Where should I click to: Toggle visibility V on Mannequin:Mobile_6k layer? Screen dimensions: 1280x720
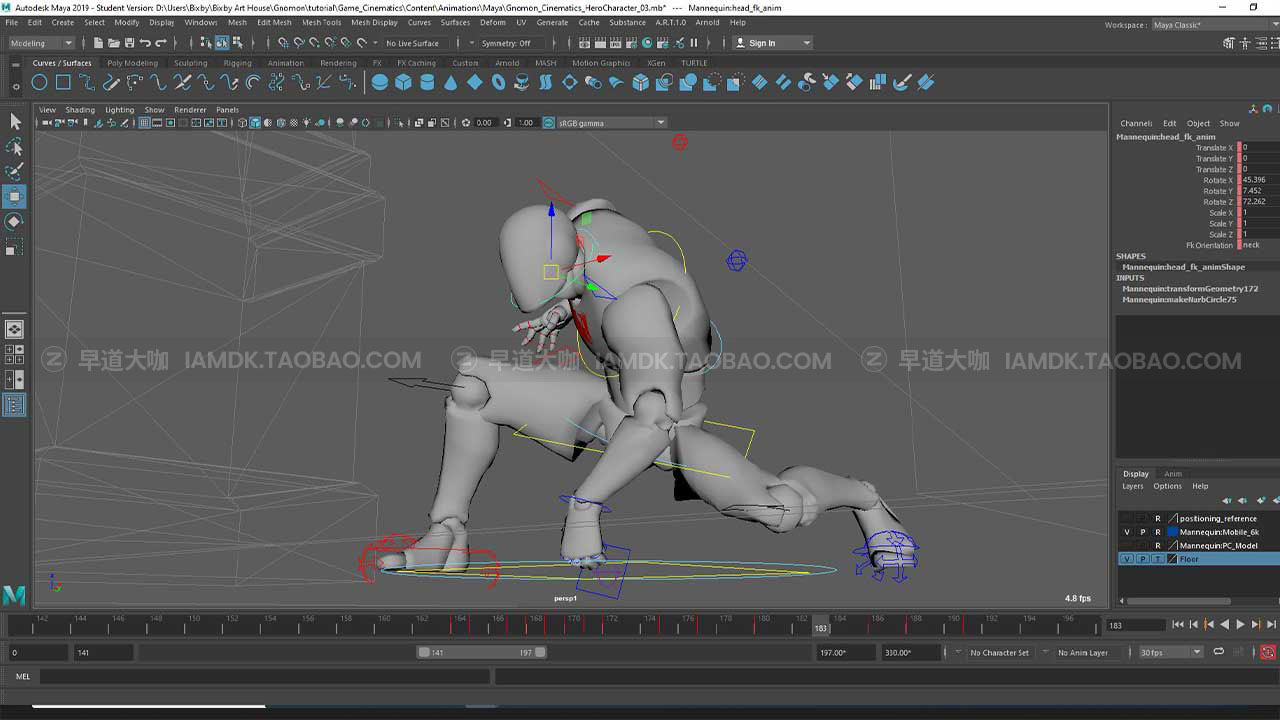[x=1127, y=532]
